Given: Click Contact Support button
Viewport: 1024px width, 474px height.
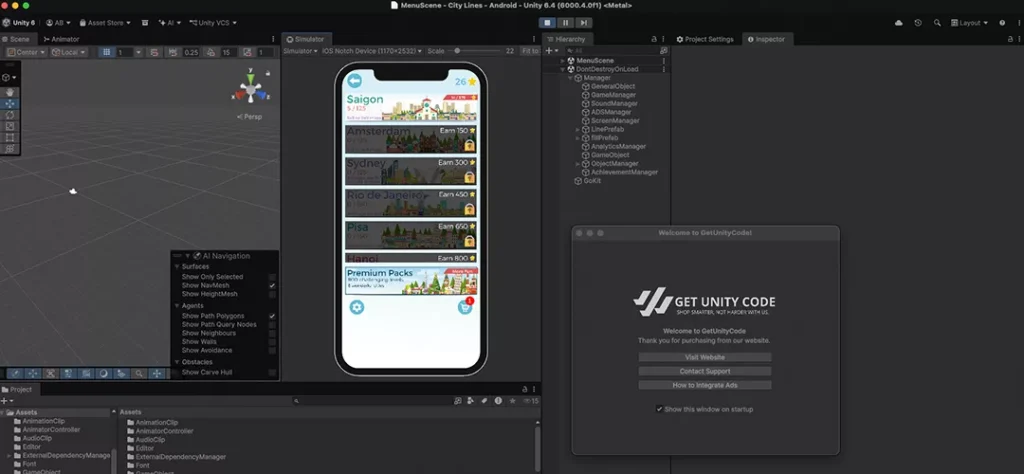Looking at the screenshot, I should click(705, 371).
